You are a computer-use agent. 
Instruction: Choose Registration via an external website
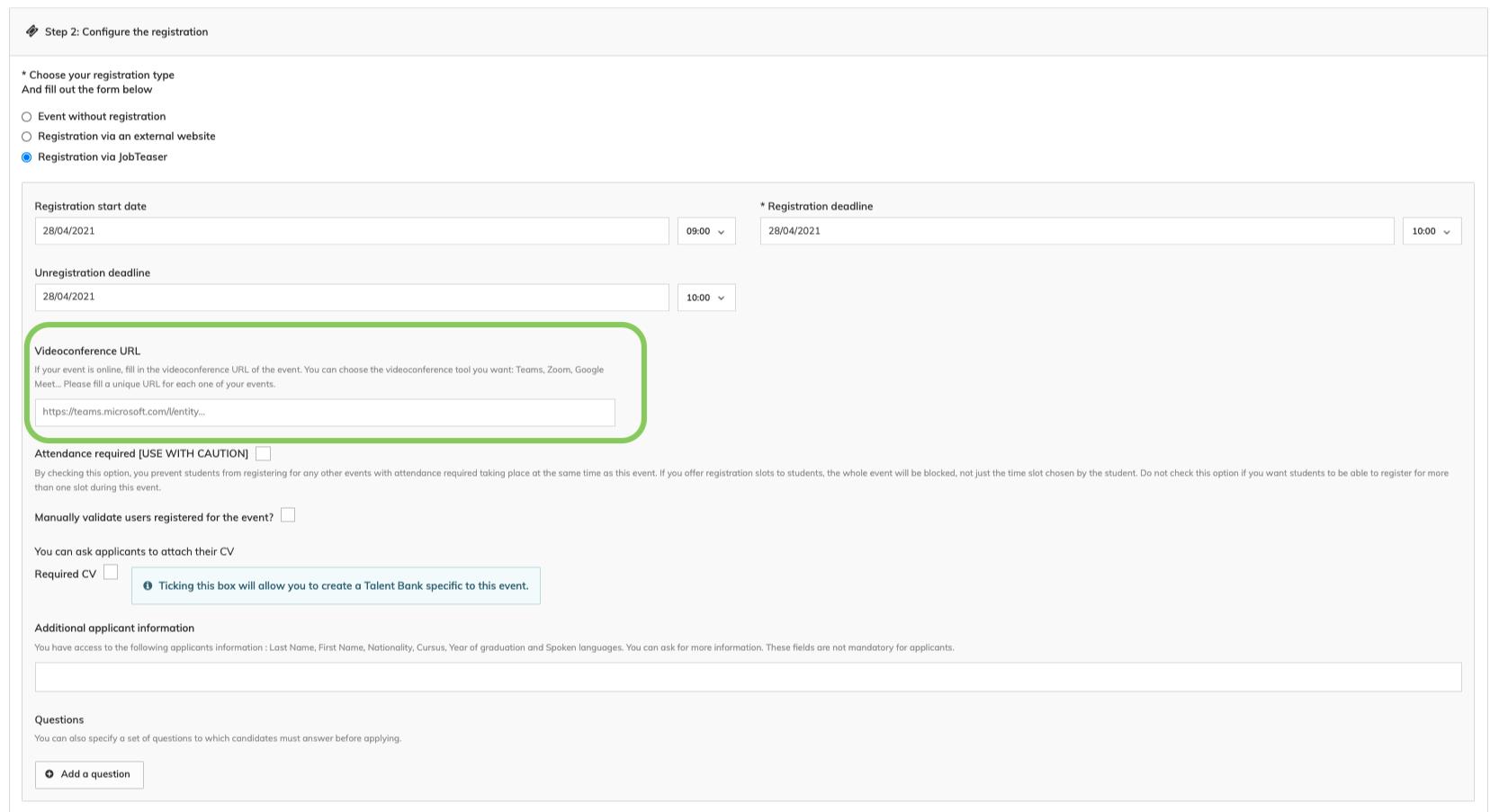(x=27, y=137)
